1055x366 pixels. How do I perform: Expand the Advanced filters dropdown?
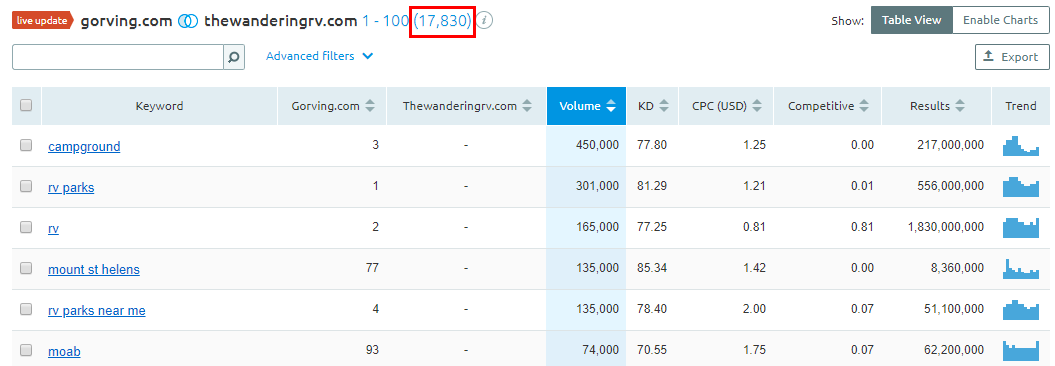(x=320, y=57)
